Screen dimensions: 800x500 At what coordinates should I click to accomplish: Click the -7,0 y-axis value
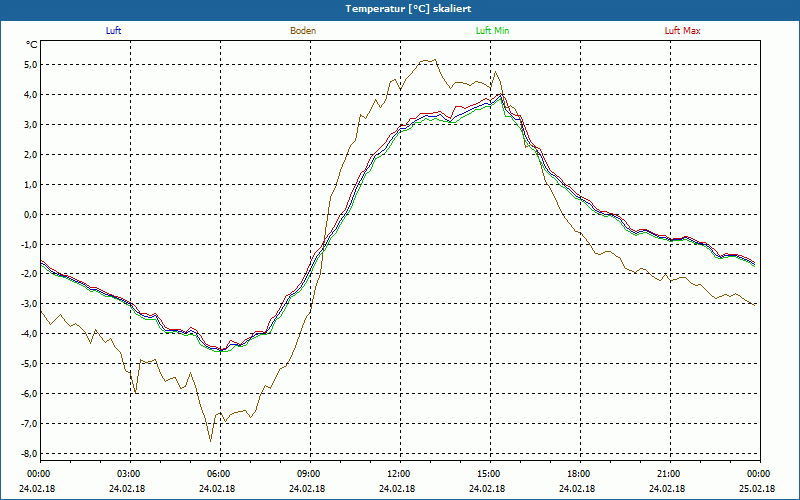coord(29,423)
